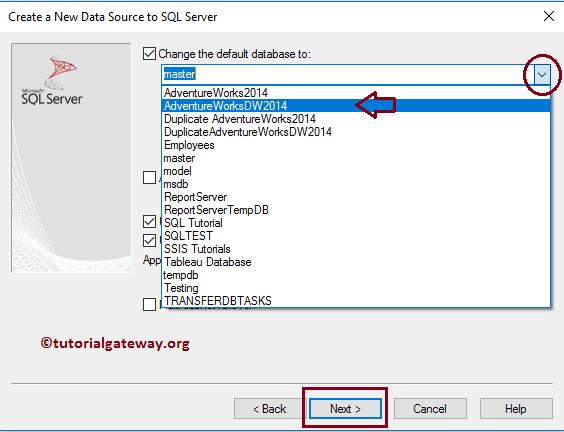This screenshot has width=564, height=432.
Task: Uncheck 'Change the default database to' checkbox
Action: [149, 54]
